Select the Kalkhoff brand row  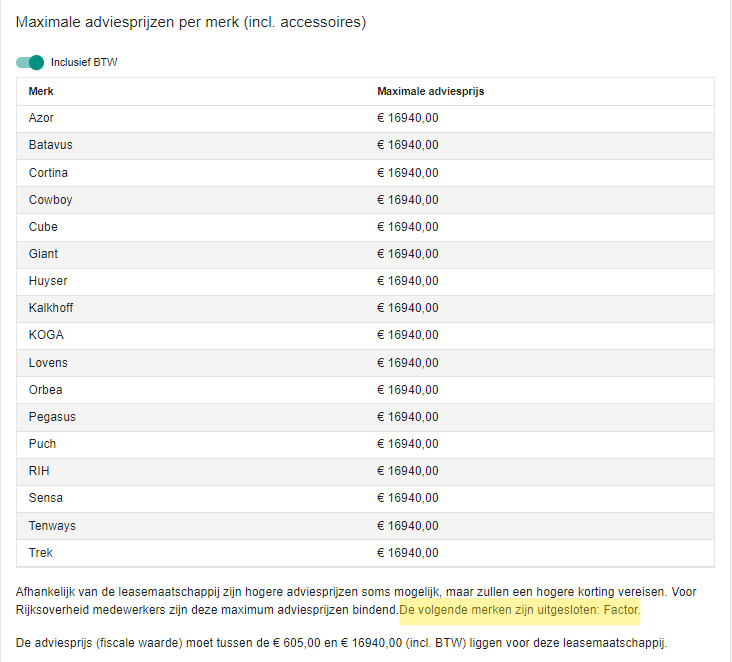(365, 309)
